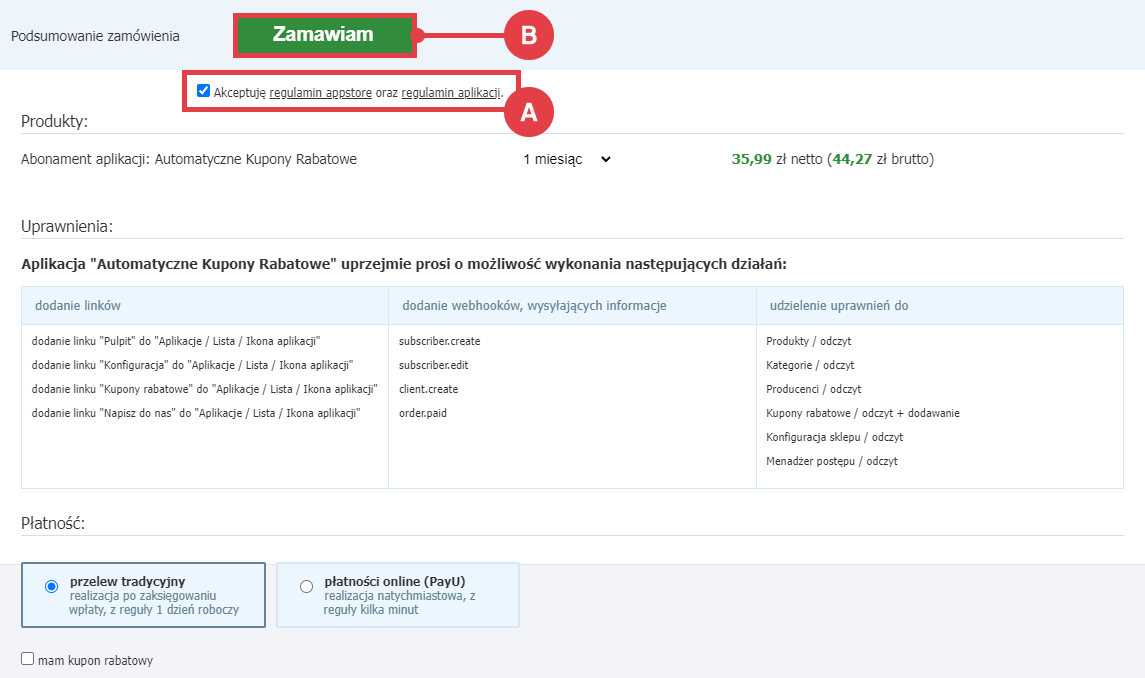Select the przelew tradycyjny radio button

tap(52, 587)
